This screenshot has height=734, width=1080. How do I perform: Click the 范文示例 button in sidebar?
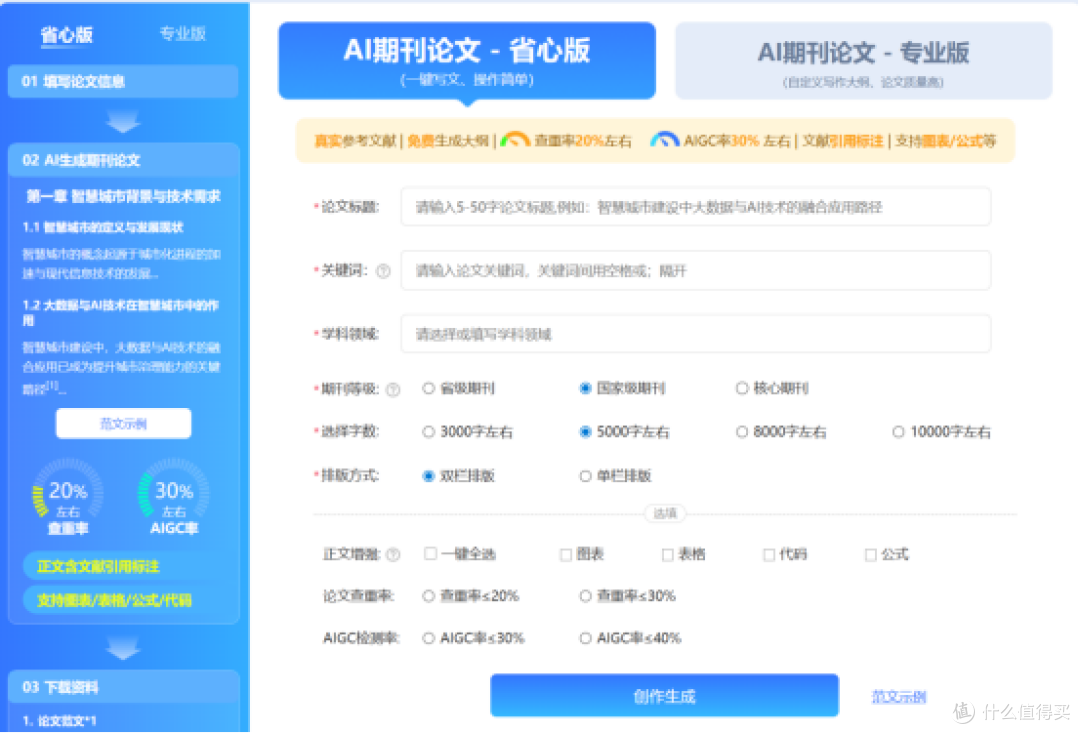coord(123,423)
